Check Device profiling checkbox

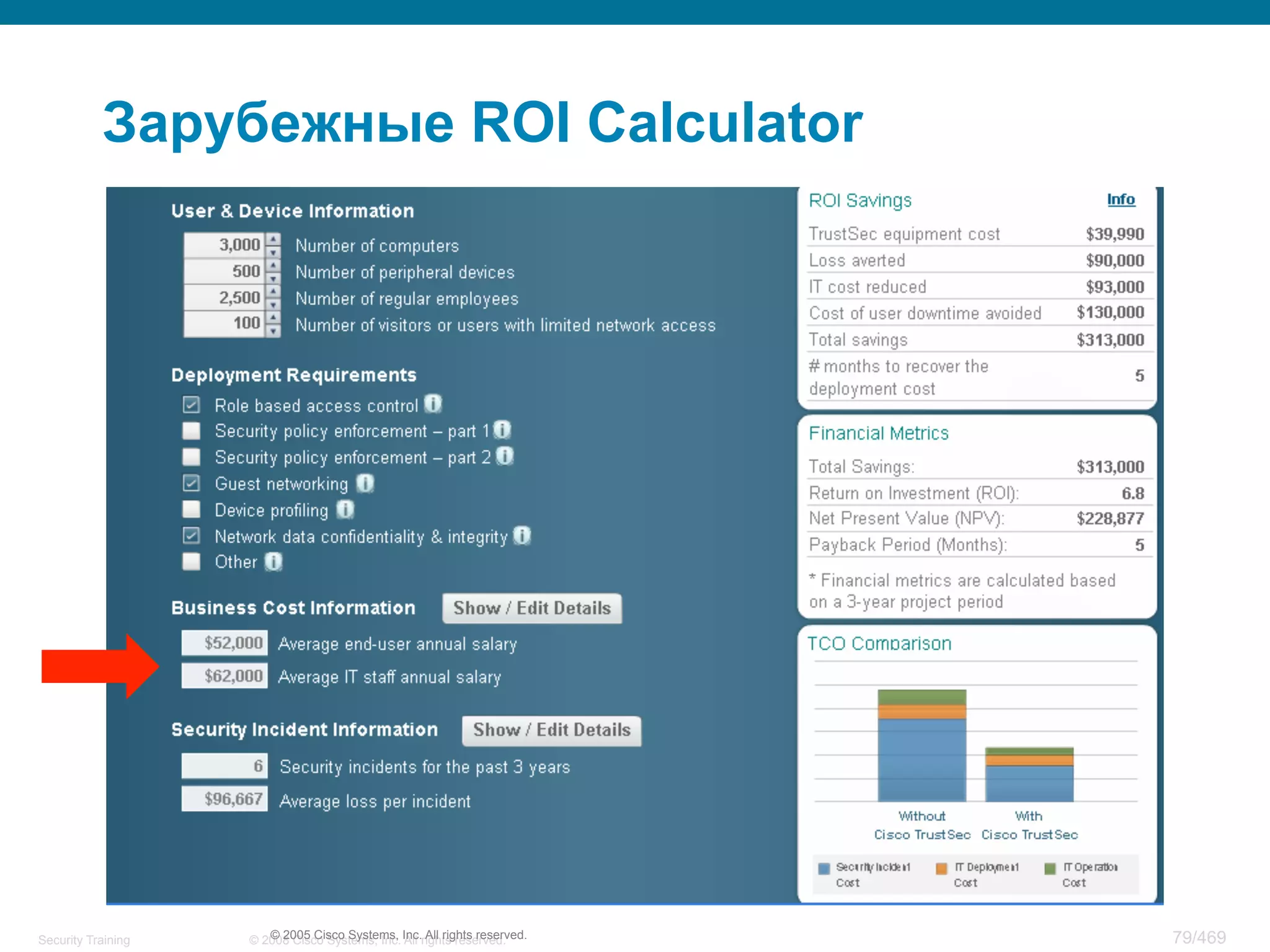click(192, 509)
